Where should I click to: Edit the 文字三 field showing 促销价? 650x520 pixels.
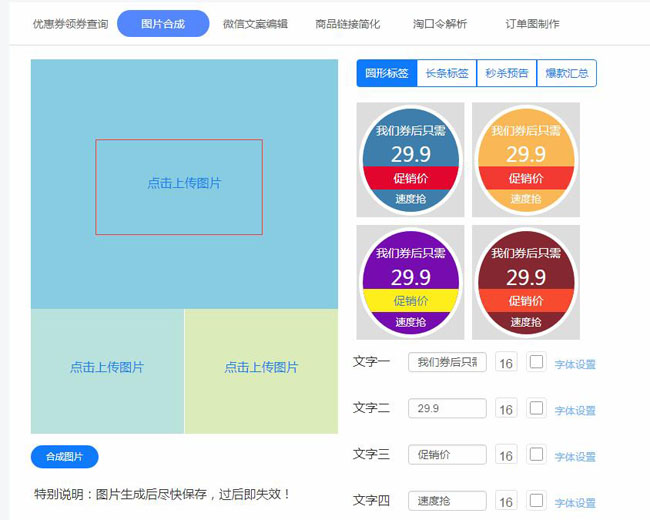point(447,454)
